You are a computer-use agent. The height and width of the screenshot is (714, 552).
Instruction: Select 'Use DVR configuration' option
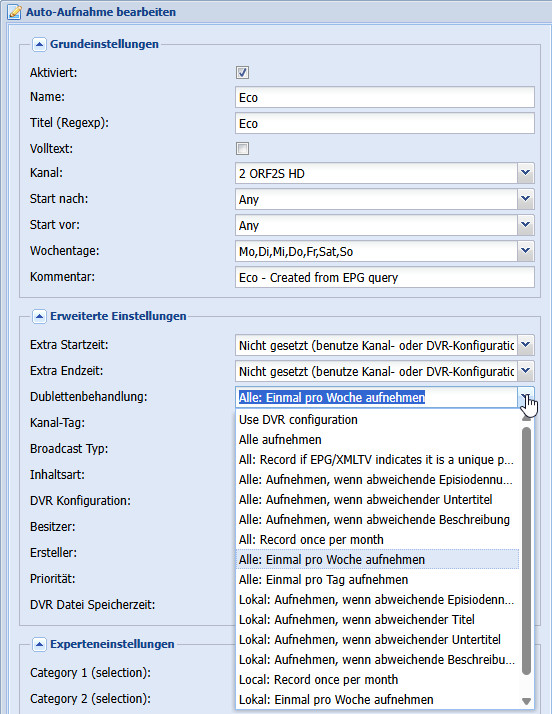click(x=378, y=420)
